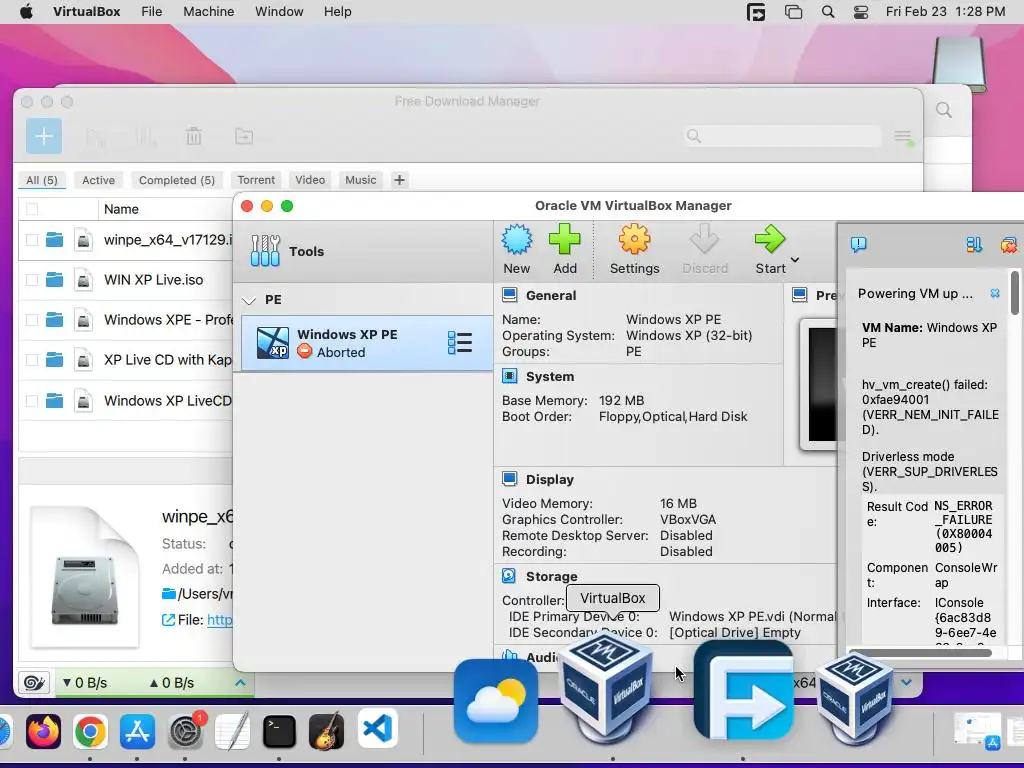Select the Music tab

click(x=360, y=180)
